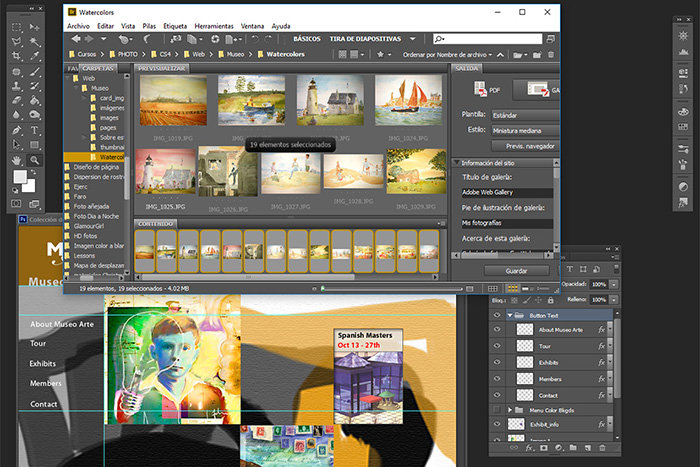The height and width of the screenshot is (467, 700).
Task: Hide the Contact layer
Action: [x=497, y=395]
